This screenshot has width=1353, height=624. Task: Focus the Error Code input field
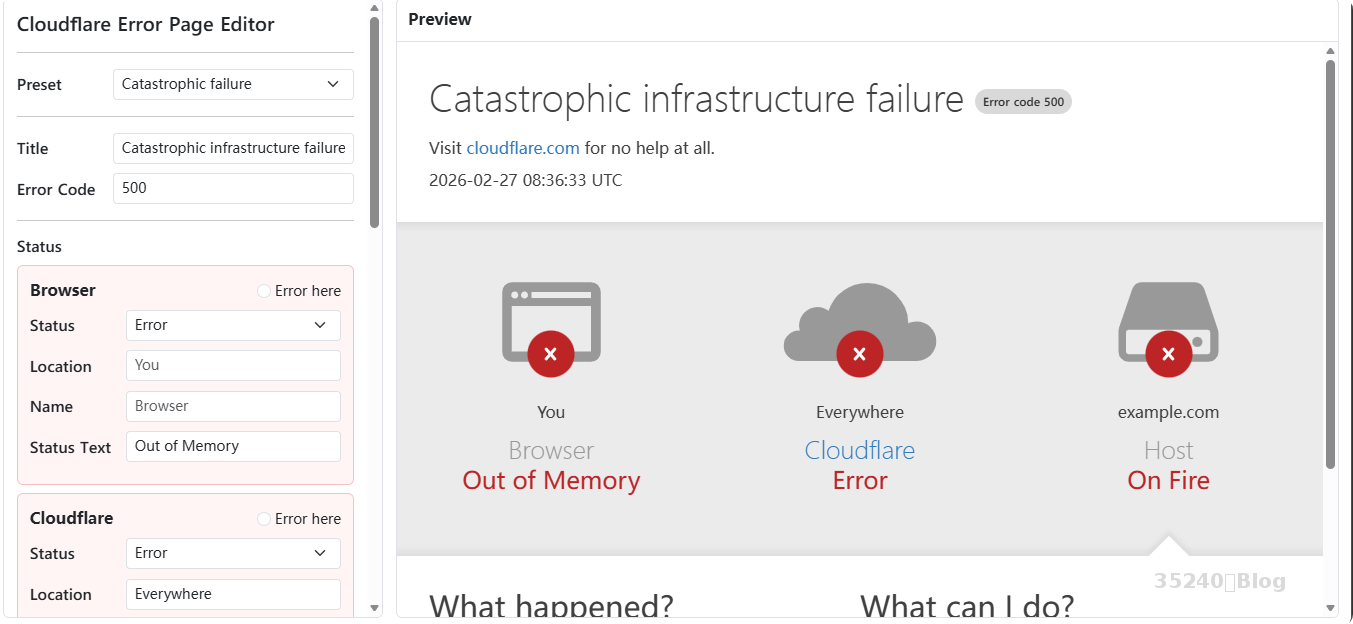tap(233, 188)
